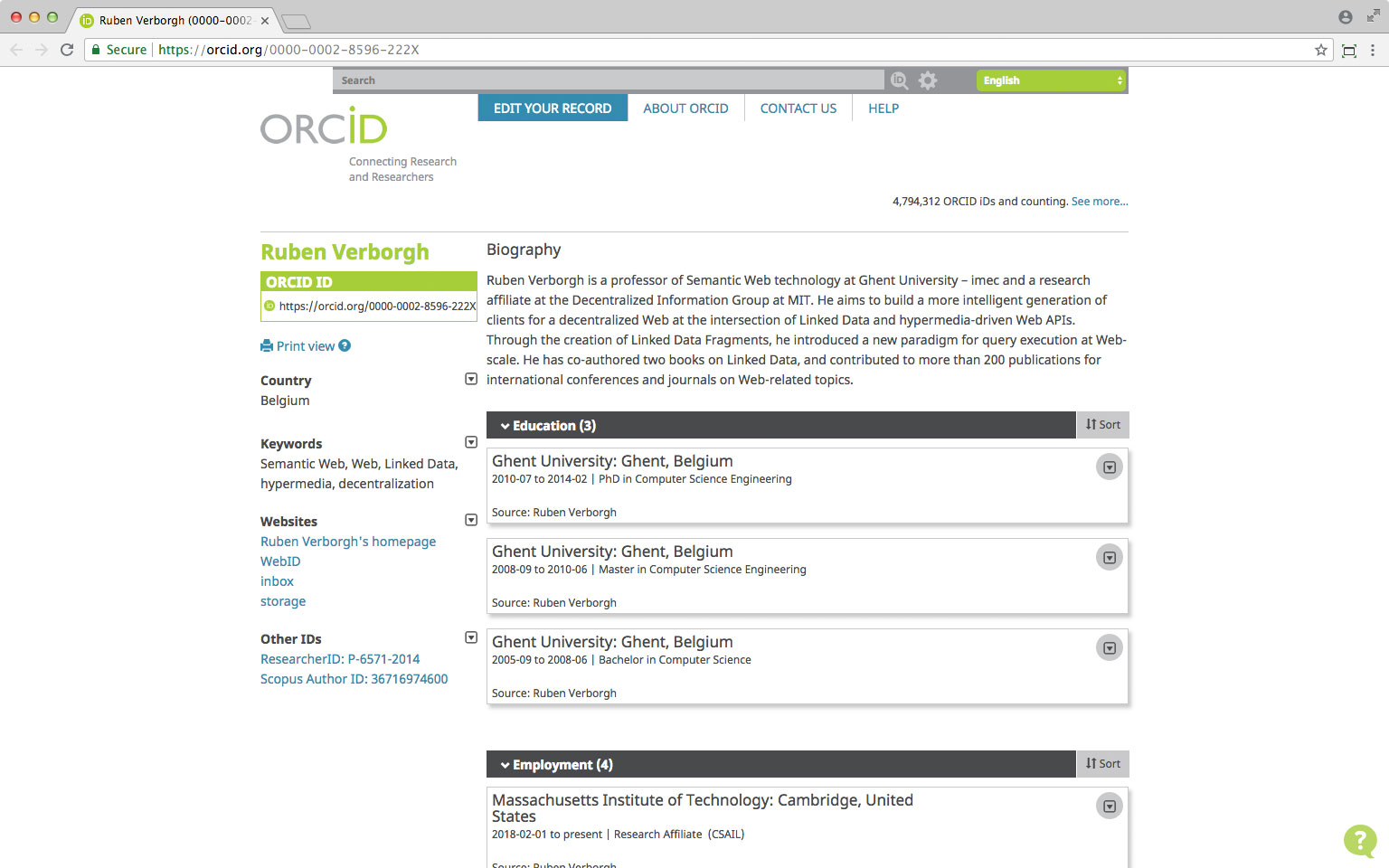Click the Belgium country value
Screen dimensions: 1389x868
point(285,401)
